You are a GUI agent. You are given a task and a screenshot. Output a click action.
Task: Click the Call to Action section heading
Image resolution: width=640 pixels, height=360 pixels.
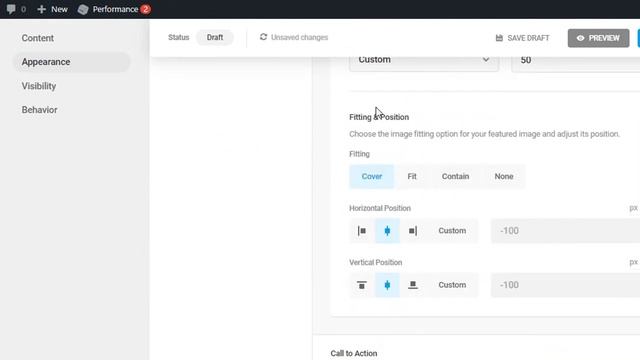[x=354, y=353]
